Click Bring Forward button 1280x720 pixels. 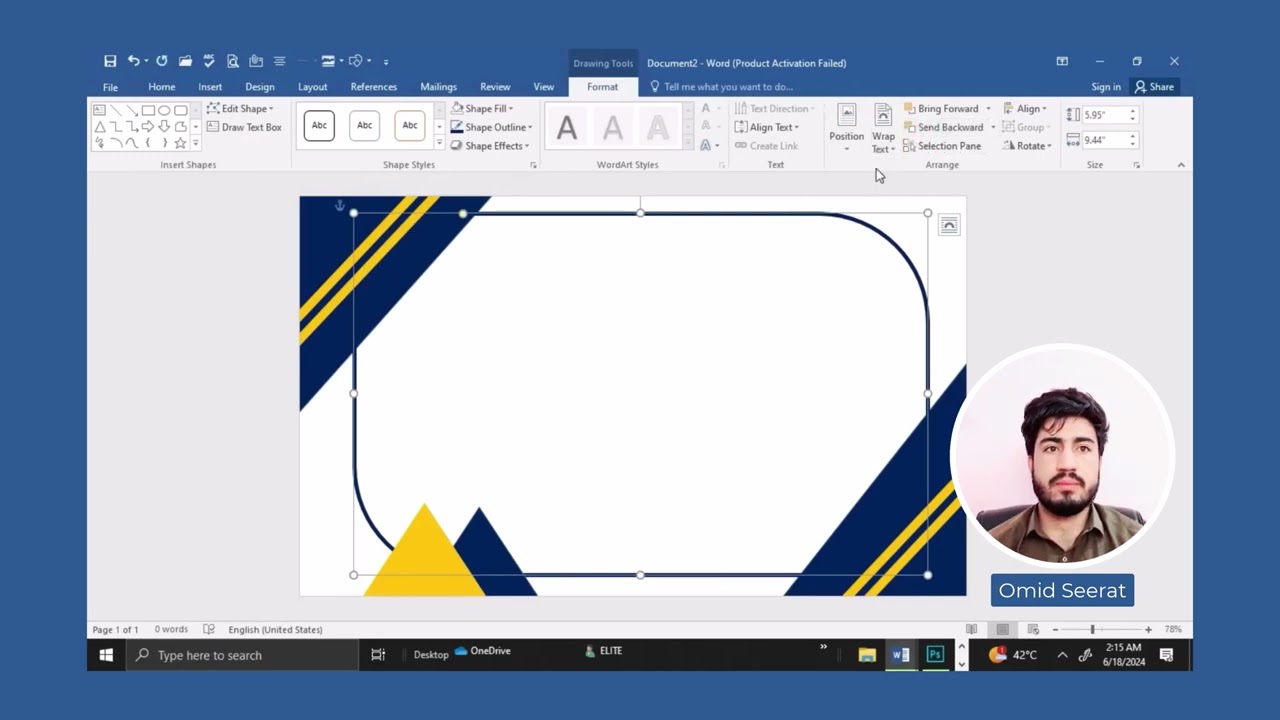pos(941,109)
